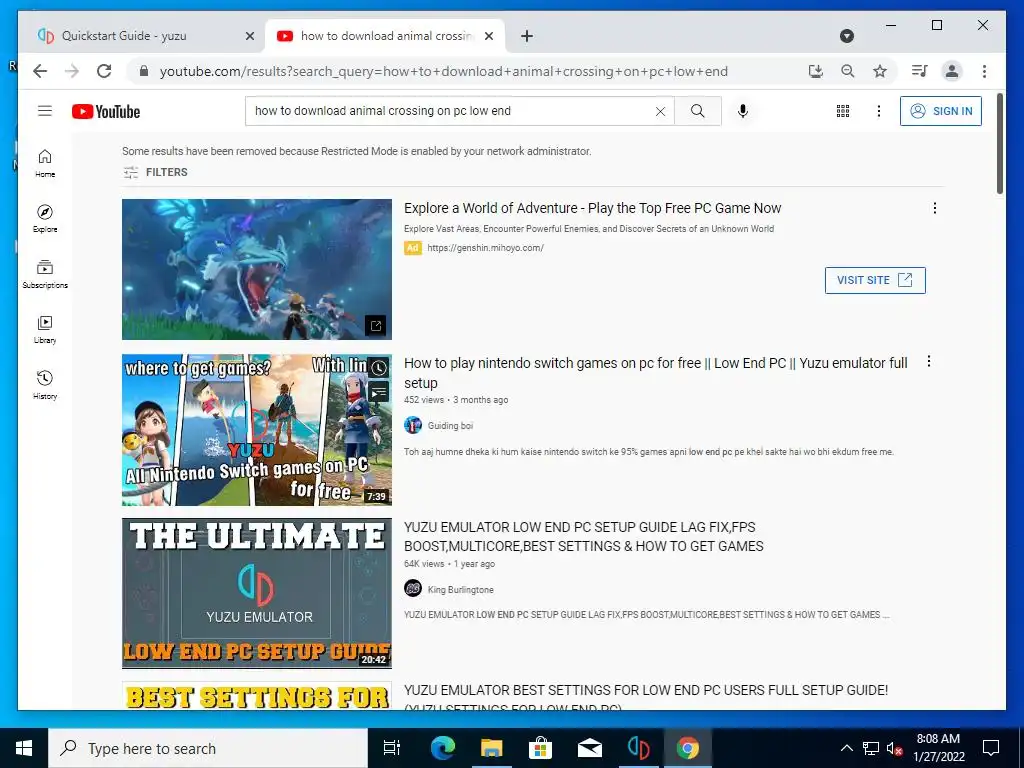Open the YouTube hamburger guide menu
This screenshot has width=1024, height=768.
(44, 111)
